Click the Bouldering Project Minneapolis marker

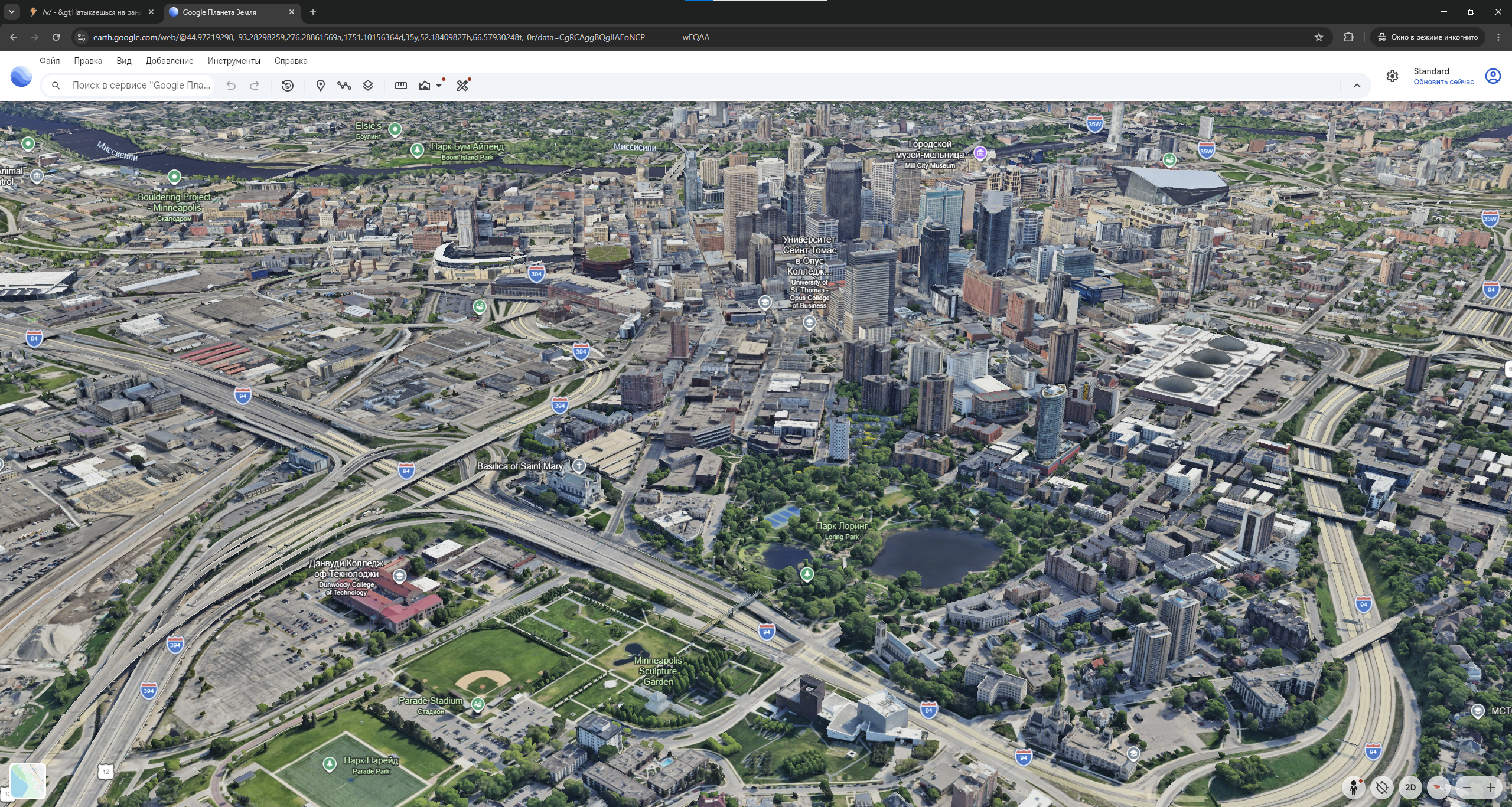pyautogui.click(x=174, y=177)
